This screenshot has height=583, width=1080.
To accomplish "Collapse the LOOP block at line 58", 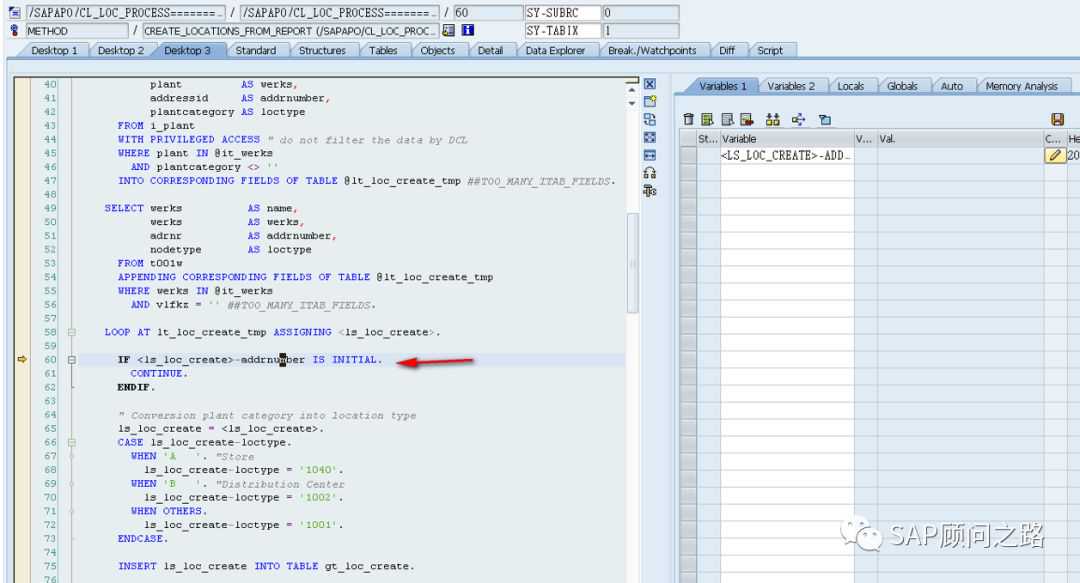I will click(71, 332).
